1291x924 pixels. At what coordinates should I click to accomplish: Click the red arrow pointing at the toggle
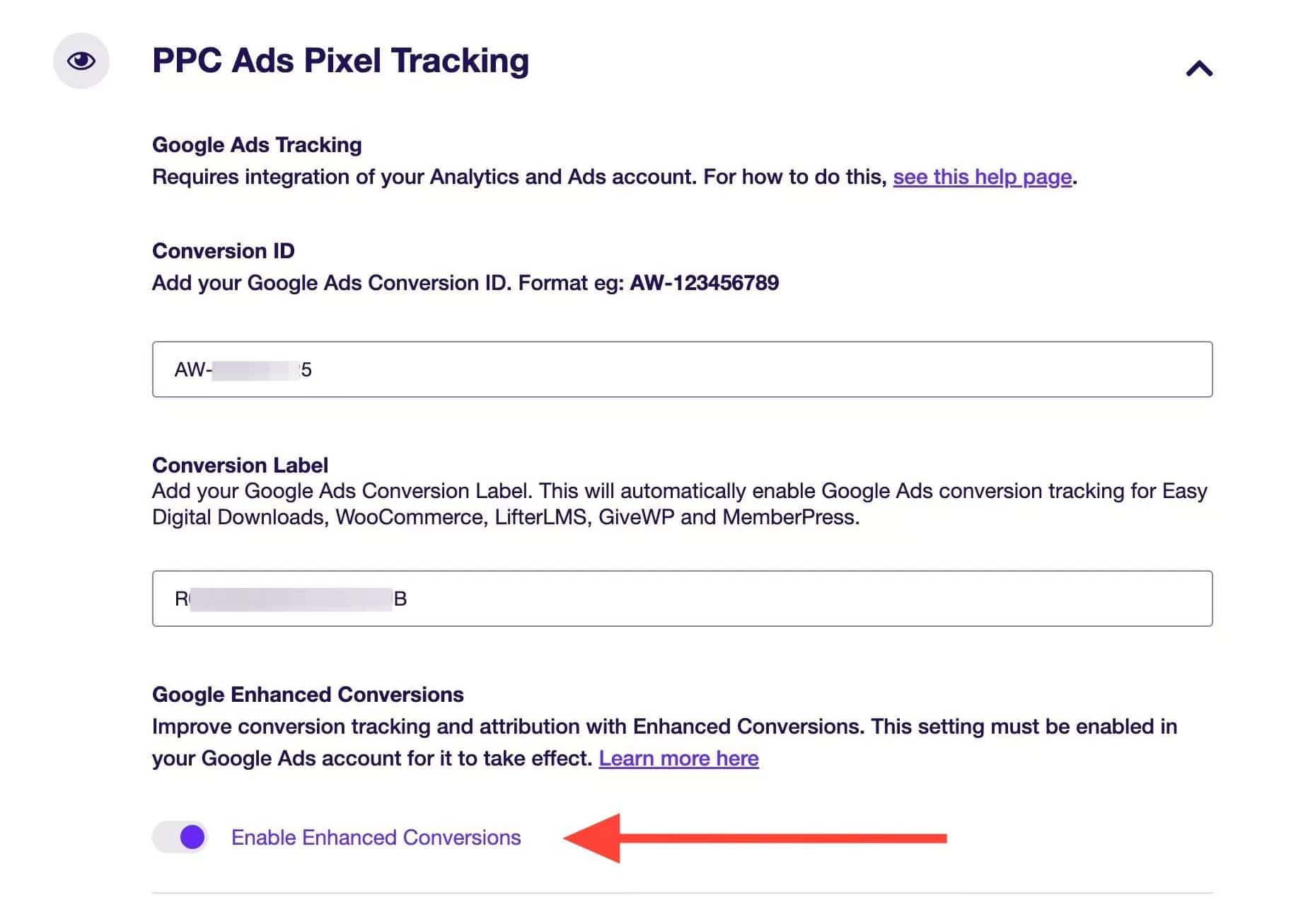tap(755, 838)
